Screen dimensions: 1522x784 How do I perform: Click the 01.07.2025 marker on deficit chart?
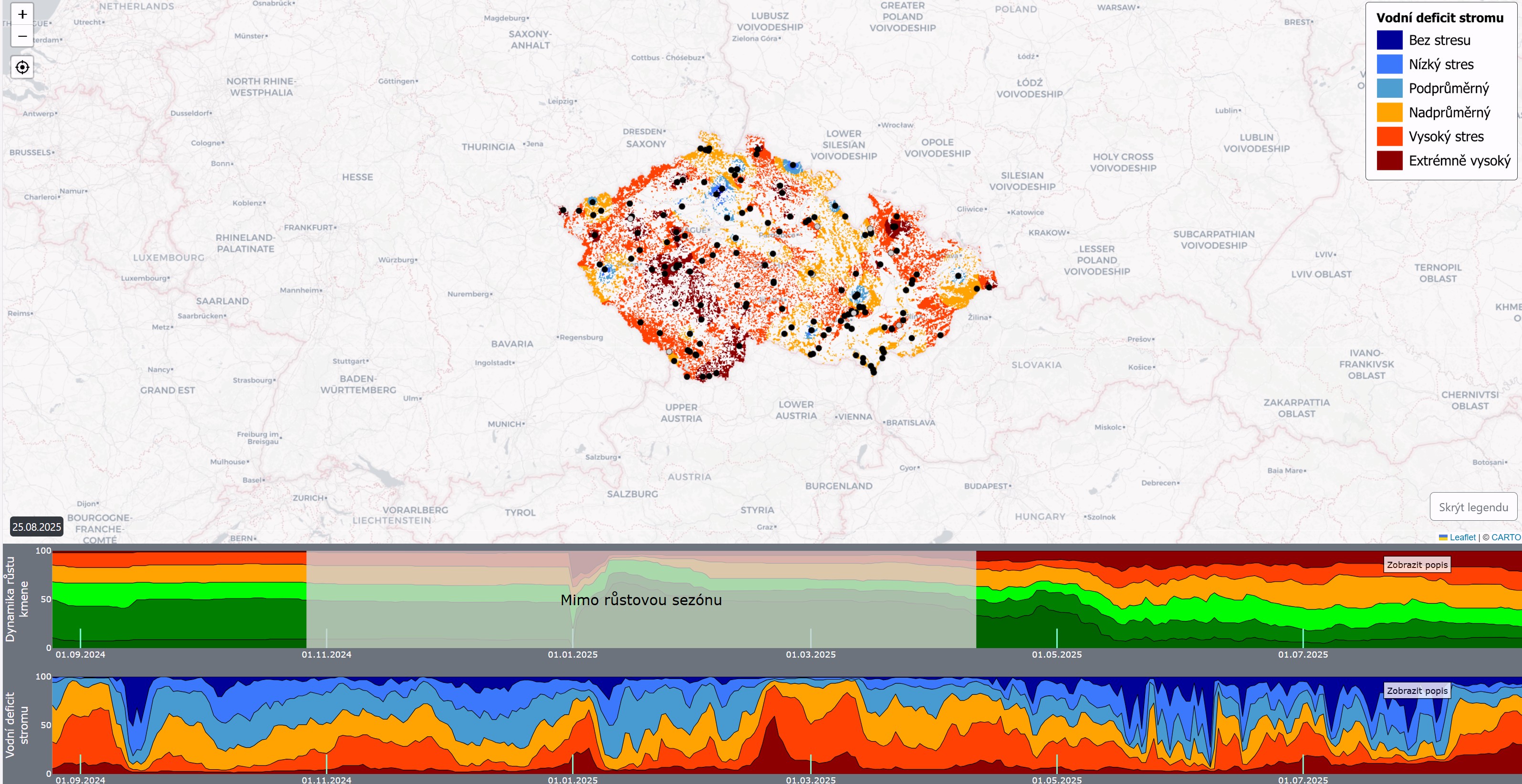(x=1303, y=764)
